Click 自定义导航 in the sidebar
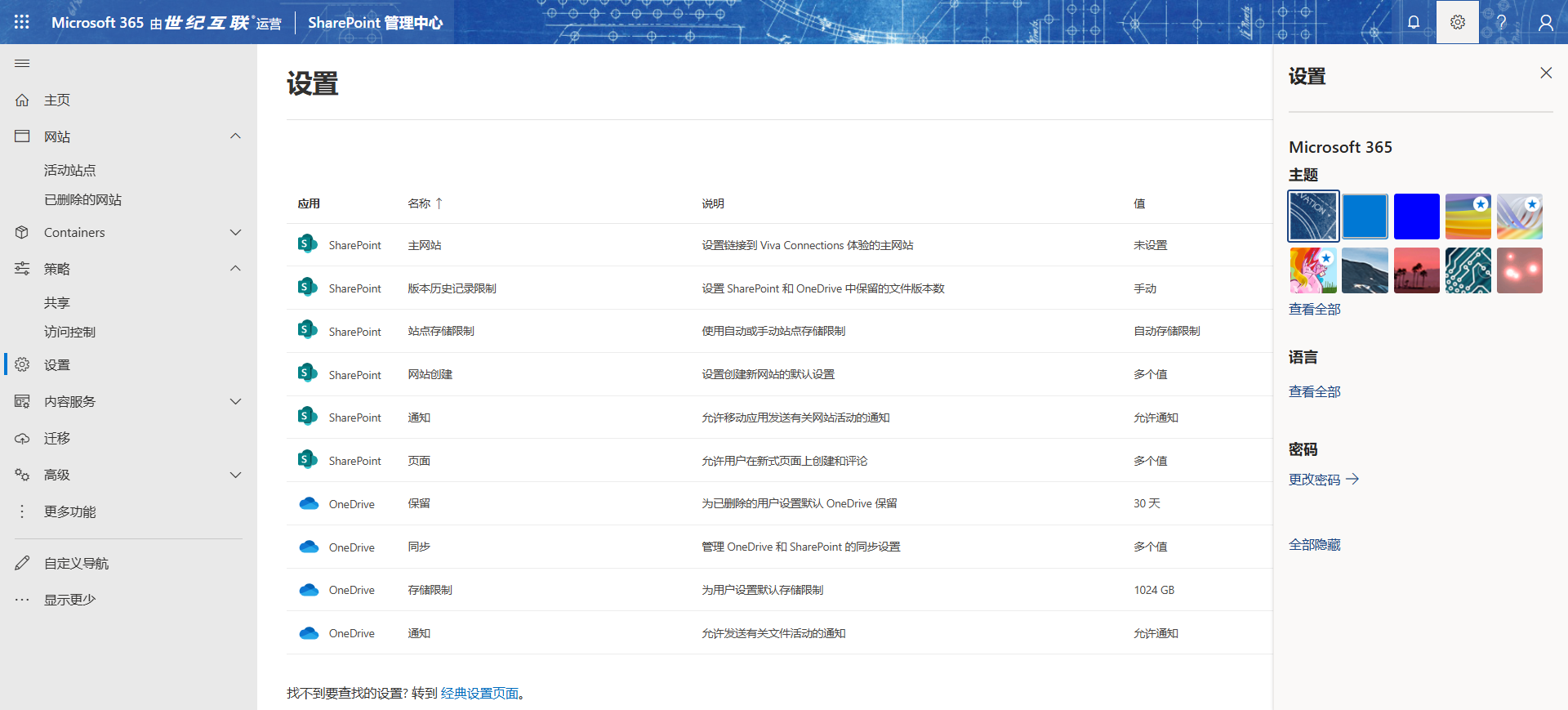This screenshot has width=1568, height=710. [x=76, y=563]
